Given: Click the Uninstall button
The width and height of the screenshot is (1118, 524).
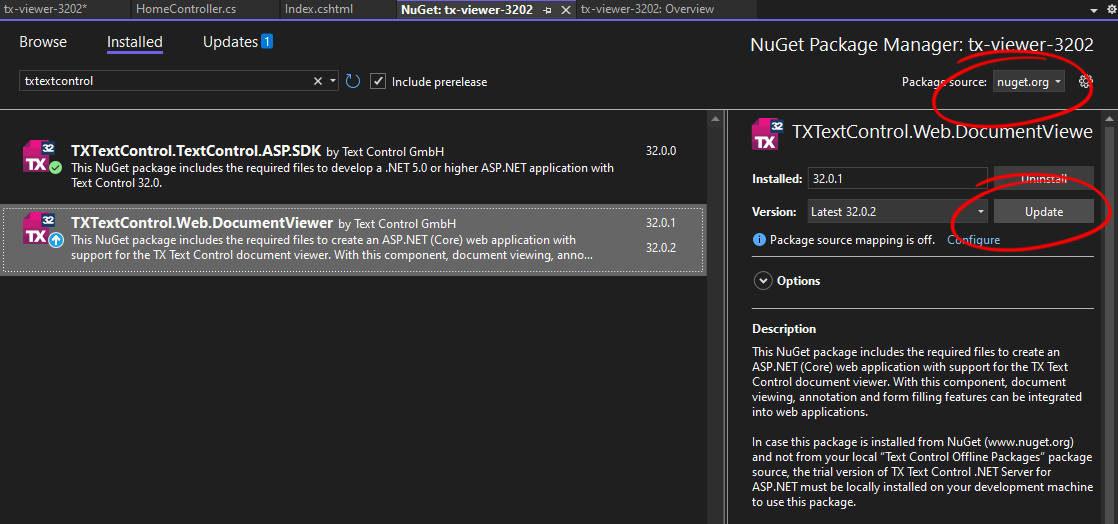Looking at the screenshot, I should tap(1044, 179).
